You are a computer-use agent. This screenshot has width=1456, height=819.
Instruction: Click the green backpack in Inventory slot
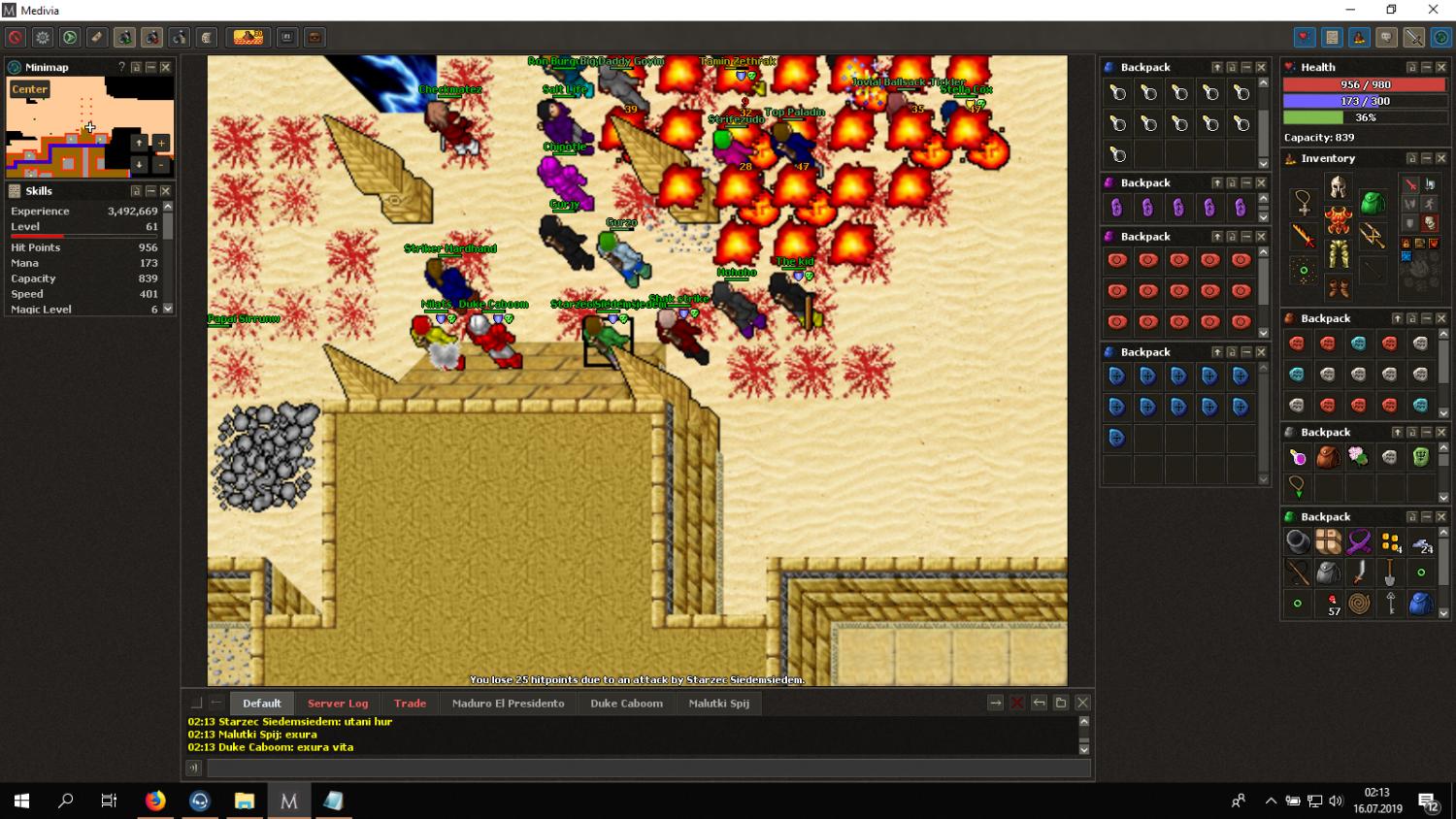(1372, 203)
